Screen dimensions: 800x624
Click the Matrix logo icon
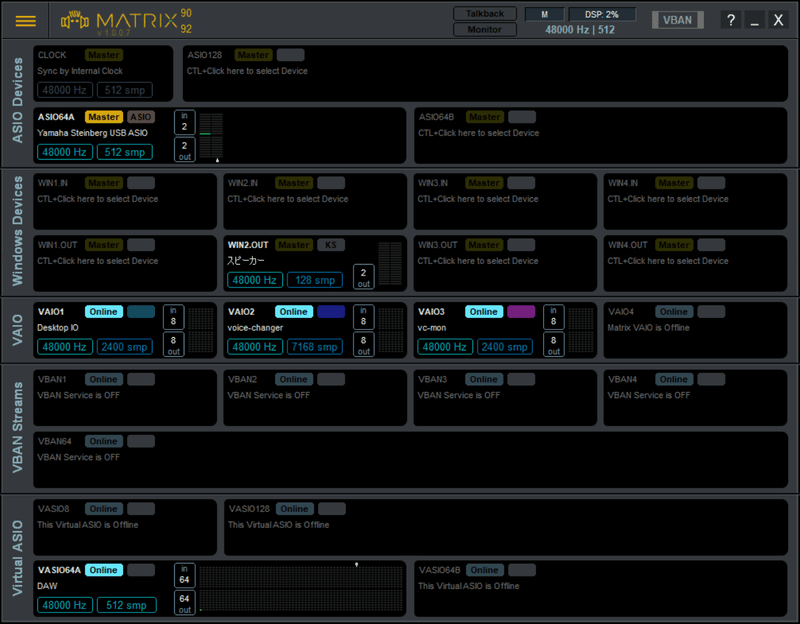[75, 20]
